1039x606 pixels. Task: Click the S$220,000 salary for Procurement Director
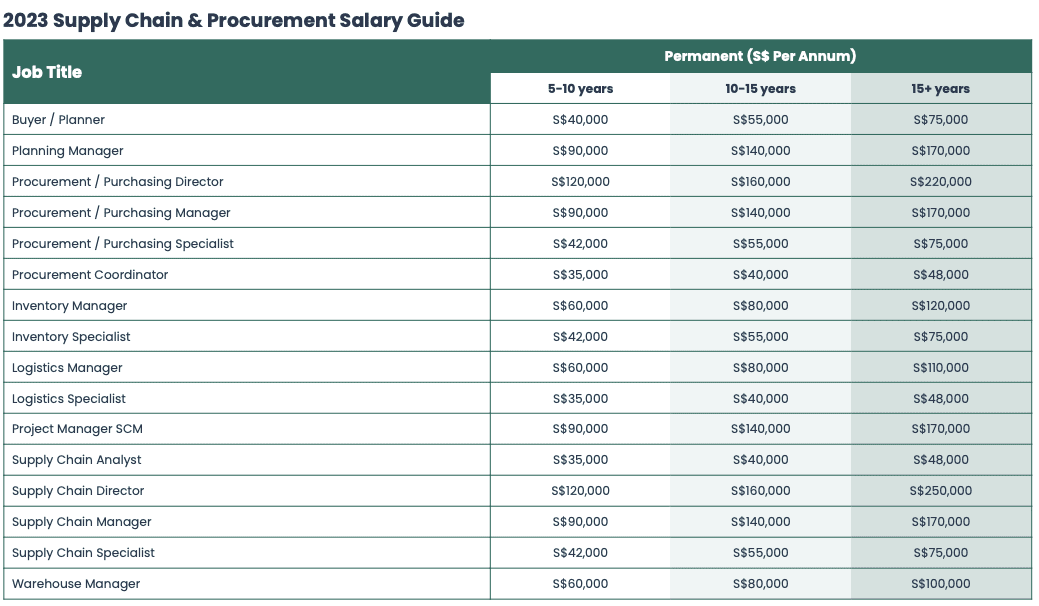tap(940, 182)
